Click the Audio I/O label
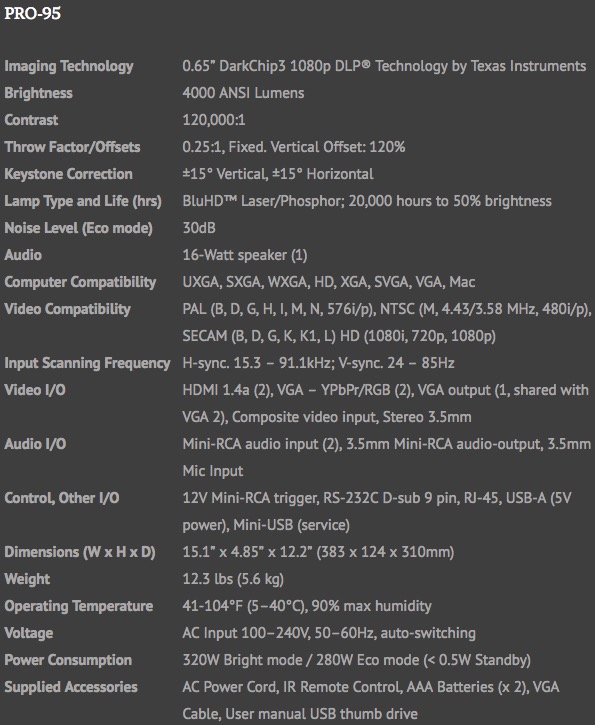The width and height of the screenshot is (595, 725). click(x=35, y=444)
